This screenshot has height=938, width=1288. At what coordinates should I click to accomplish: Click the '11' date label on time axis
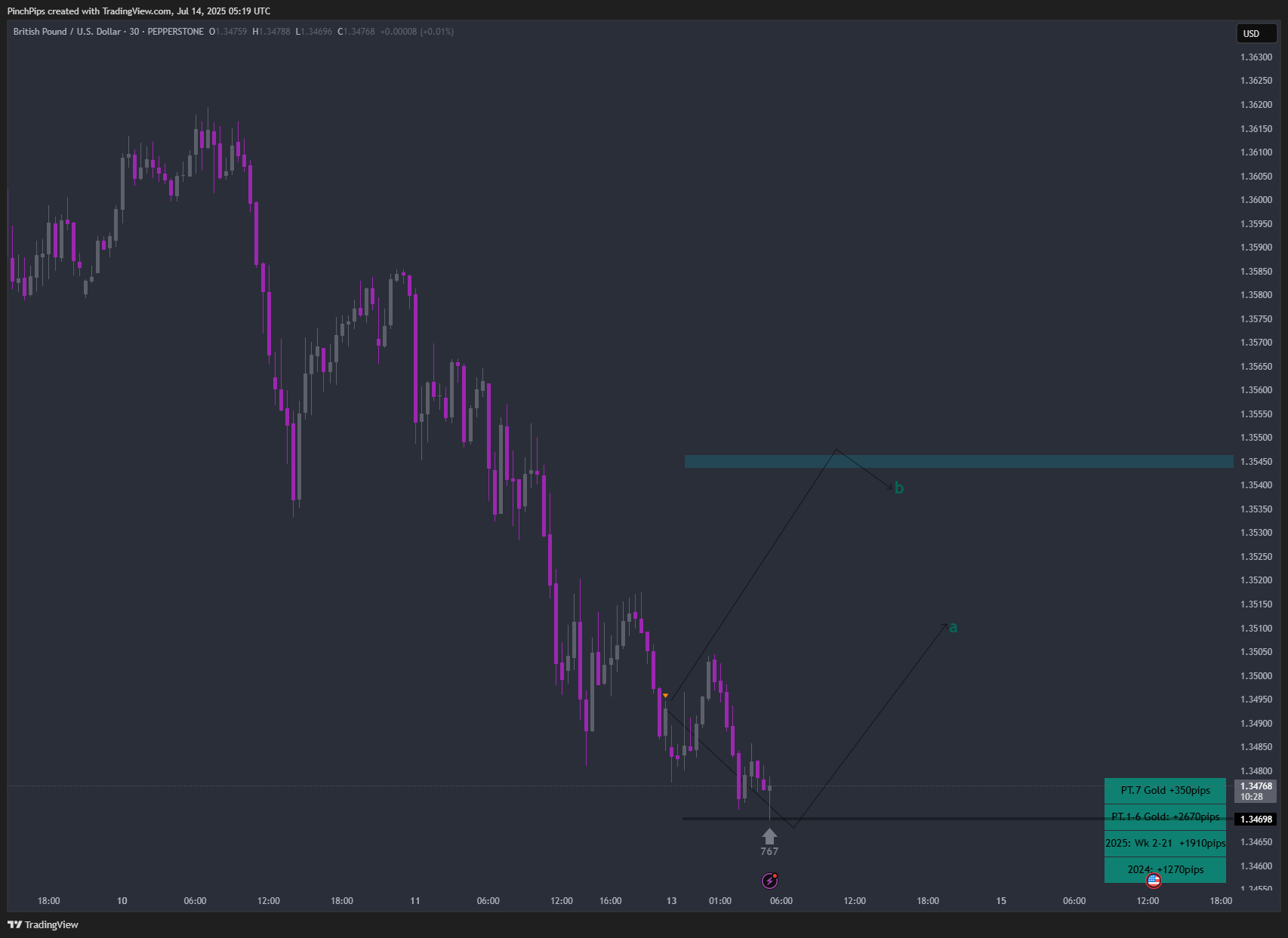click(415, 901)
